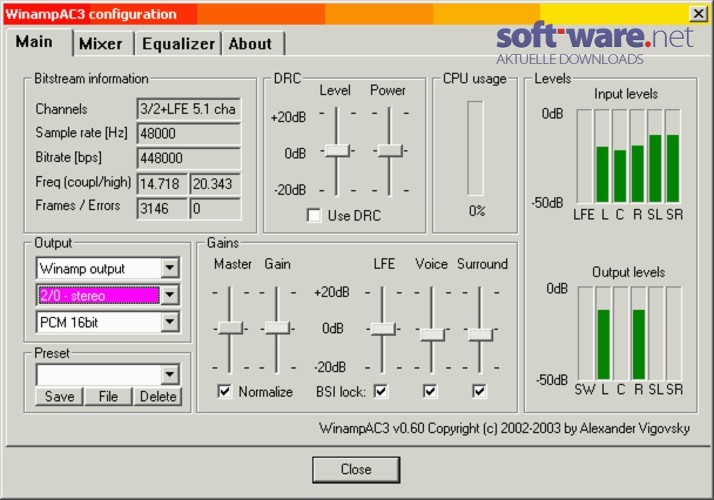
Task: Click the Save preset button
Action: [60, 396]
